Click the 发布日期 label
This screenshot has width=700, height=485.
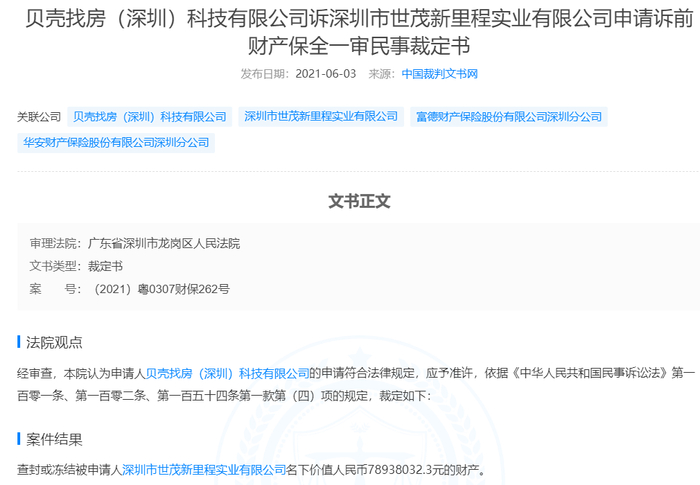265,74
